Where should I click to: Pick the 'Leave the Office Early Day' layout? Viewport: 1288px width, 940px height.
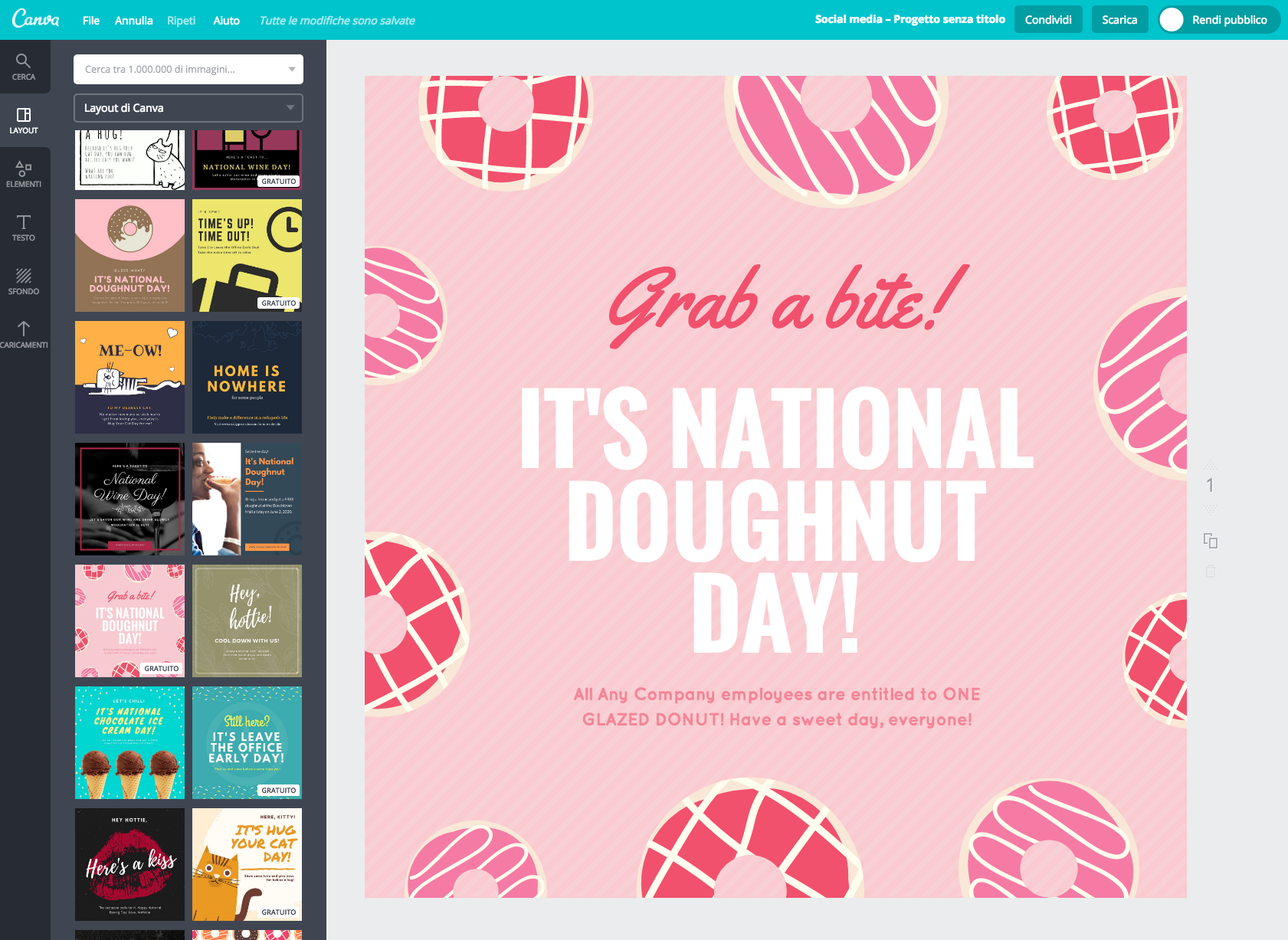247,743
